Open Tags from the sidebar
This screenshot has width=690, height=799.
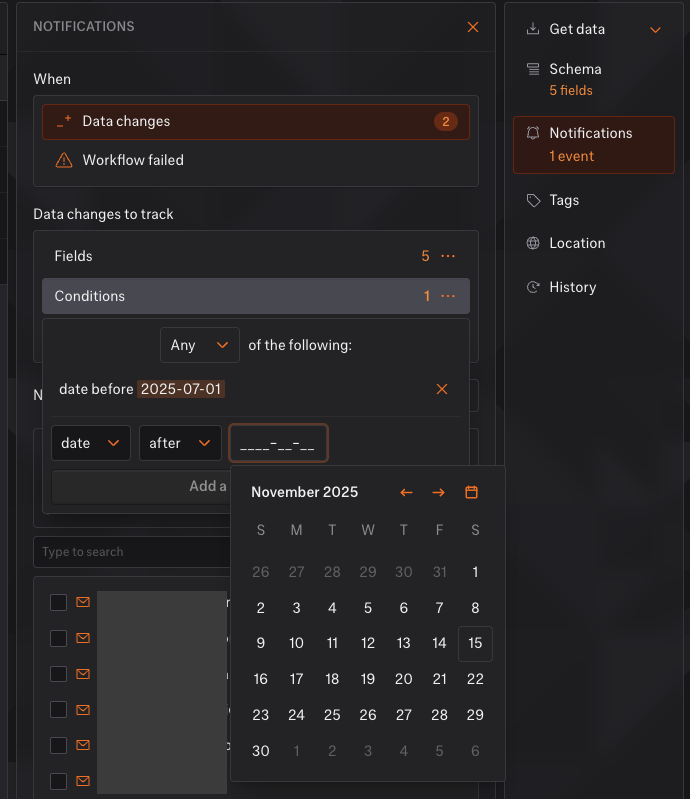pos(564,200)
